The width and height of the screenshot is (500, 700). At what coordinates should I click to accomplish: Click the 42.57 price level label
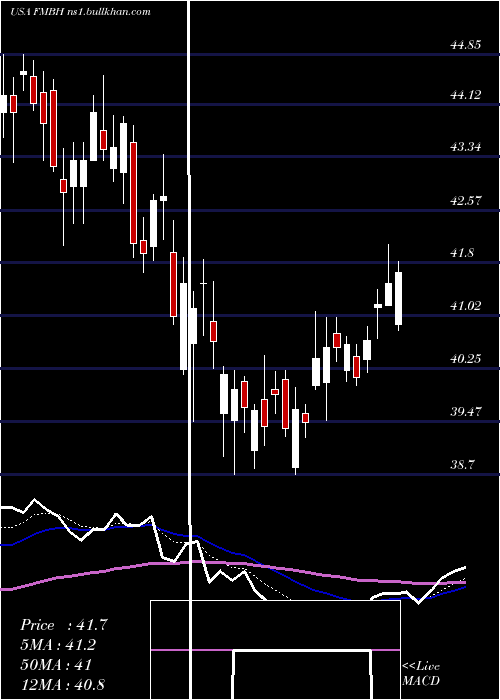click(466, 200)
